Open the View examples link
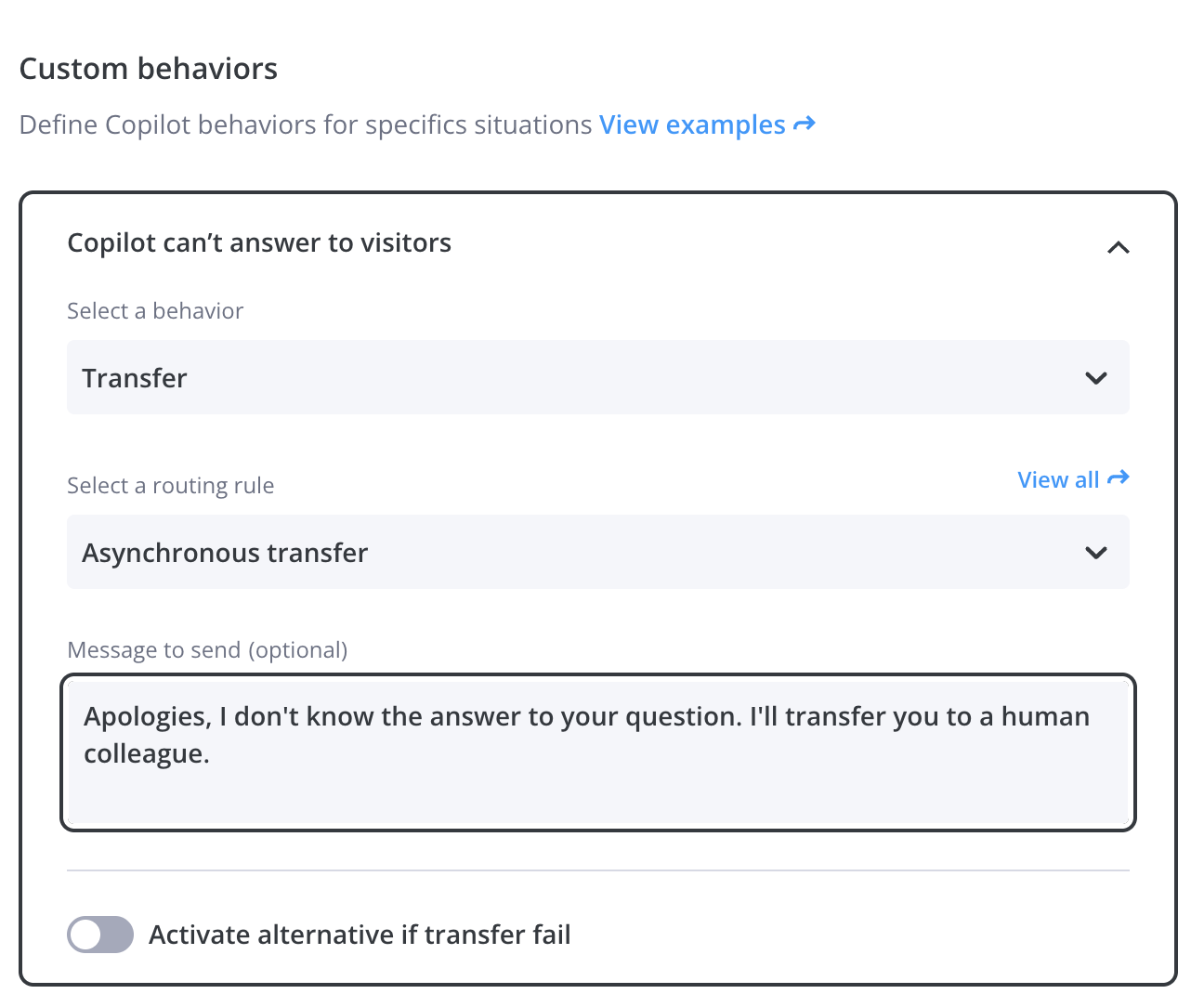Viewport: 1204px width, 1007px height. point(692,124)
